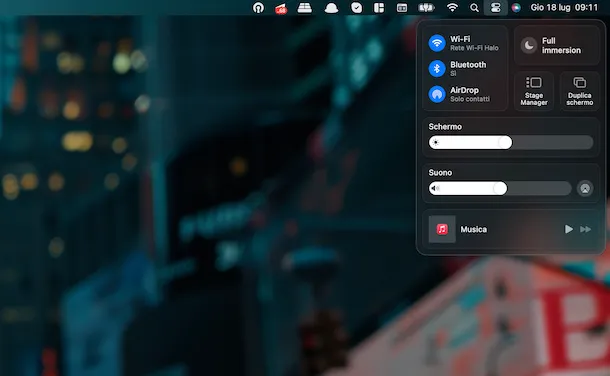Click the Musica app artwork icon
Screen dimensions: 610x376
[x=442, y=229]
